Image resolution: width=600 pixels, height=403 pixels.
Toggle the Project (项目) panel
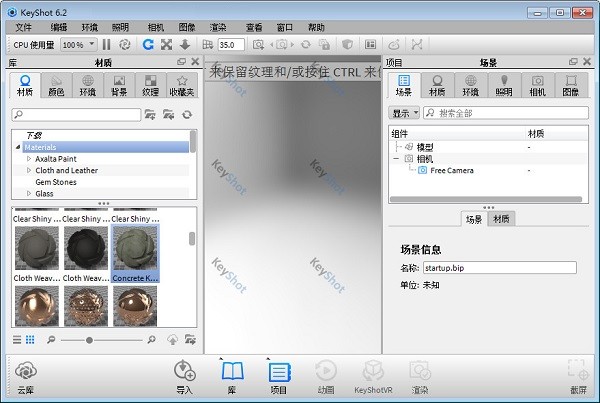279,377
